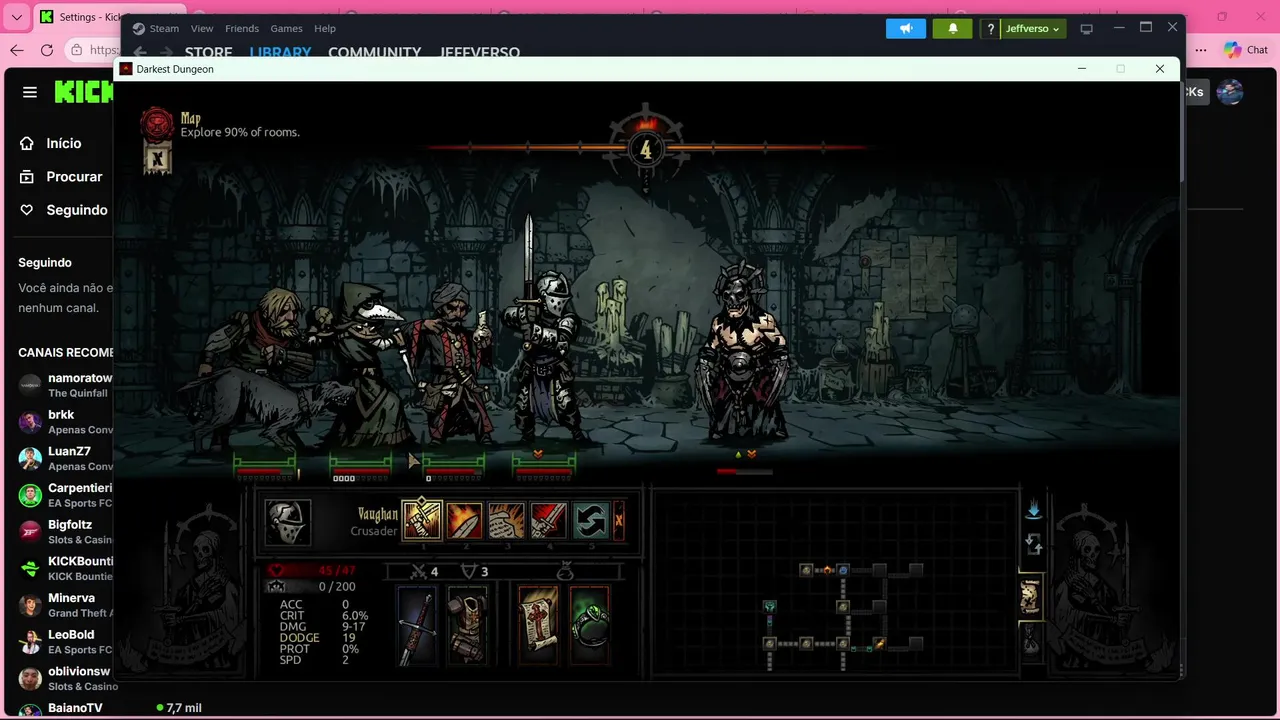
Task: Open the brkk recommended channel
Action: (x=66, y=421)
